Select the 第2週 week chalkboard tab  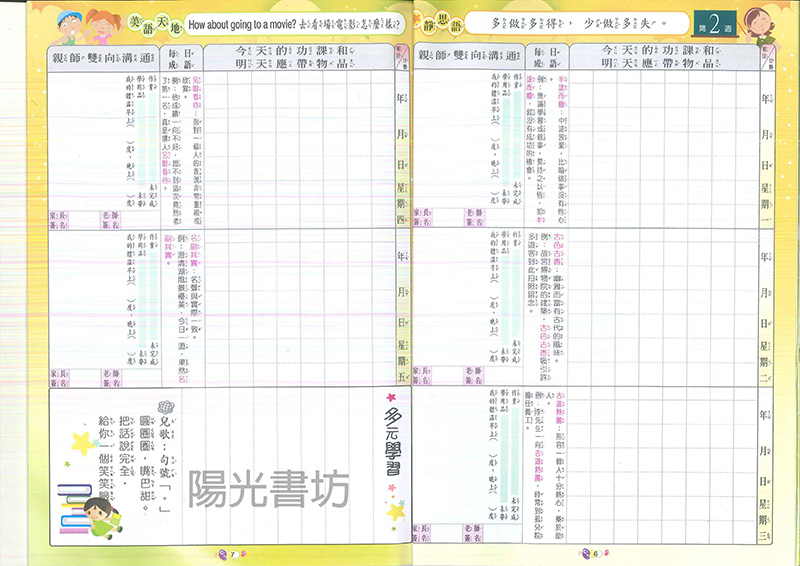711,21
